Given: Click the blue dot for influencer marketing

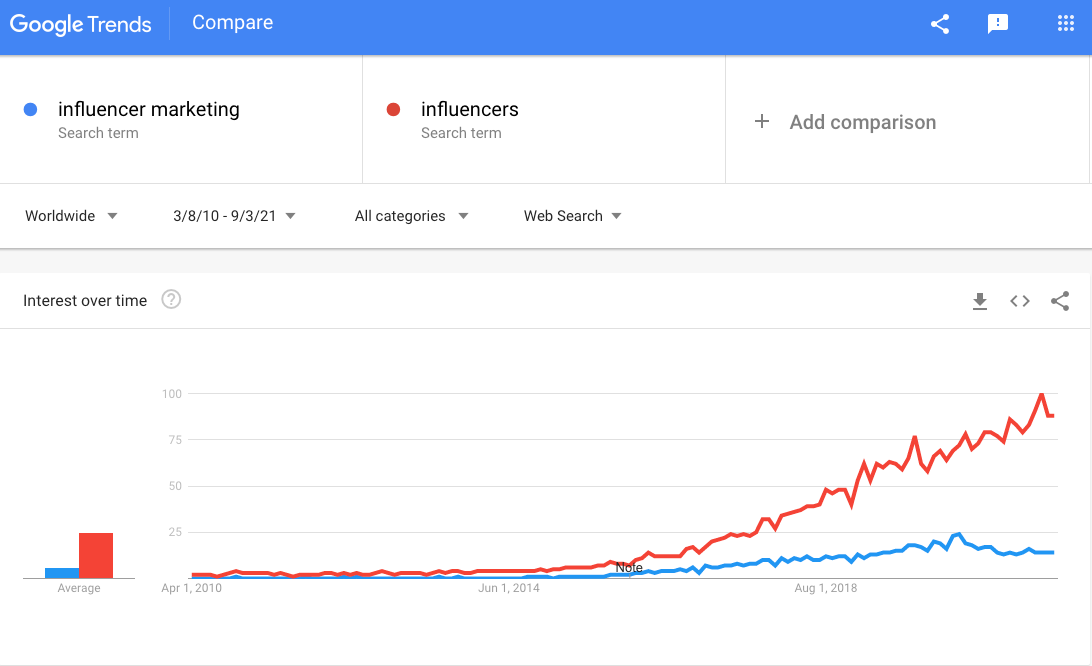Looking at the screenshot, I should (x=30, y=109).
